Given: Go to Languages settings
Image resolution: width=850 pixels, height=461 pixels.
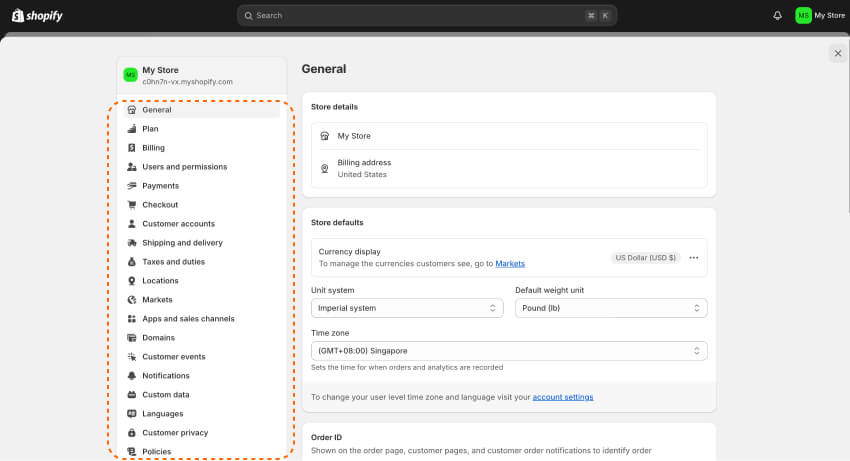Looking at the screenshot, I should coord(202,413).
